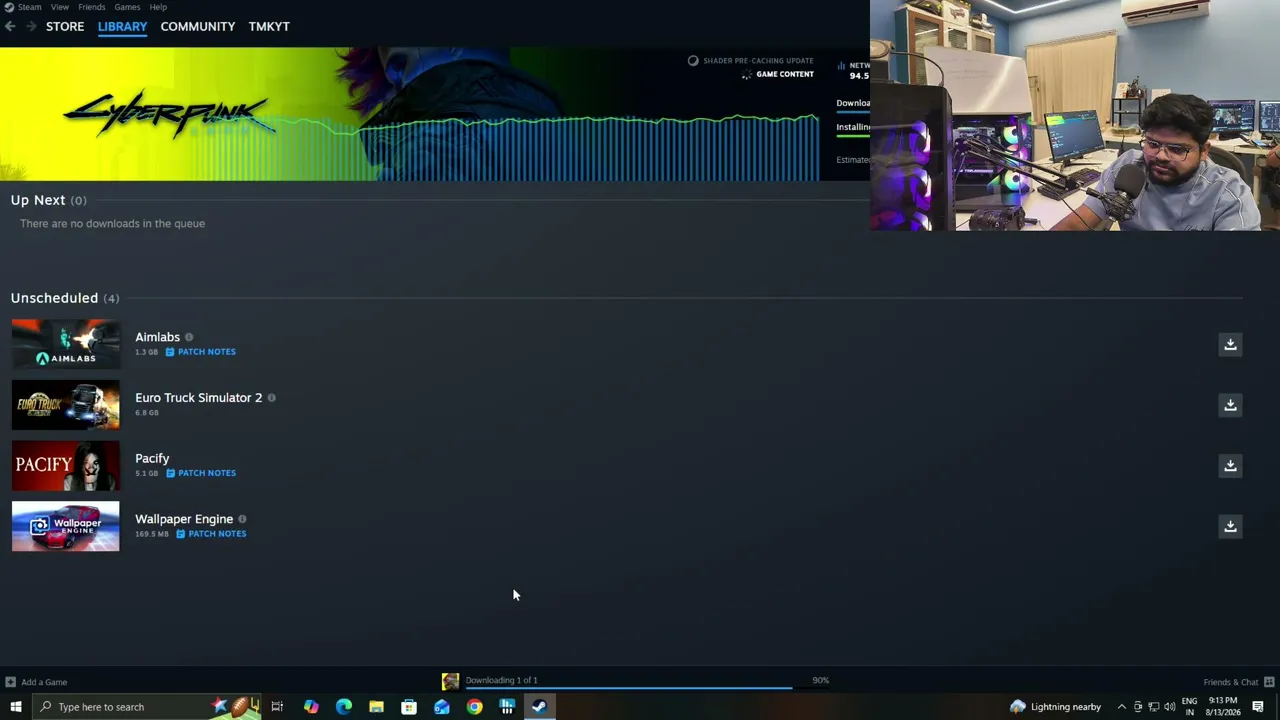Open Microsoft Edge from the taskbar
Image resolution: width=1280 pixels, height=720 pixels.
click(344, 707)
